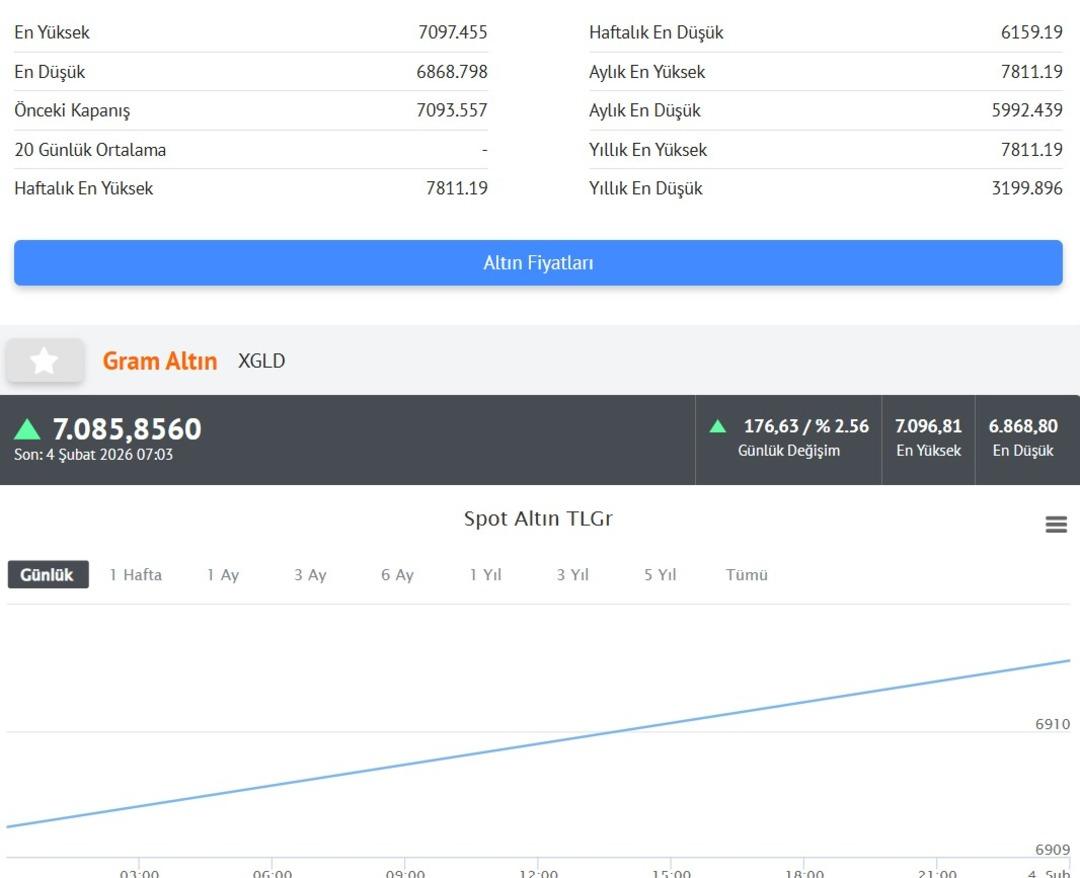This screenshot has width=1080, height=878.
Task: Click the En Yüksek 7.096,81 box
Action: [928, 438]
